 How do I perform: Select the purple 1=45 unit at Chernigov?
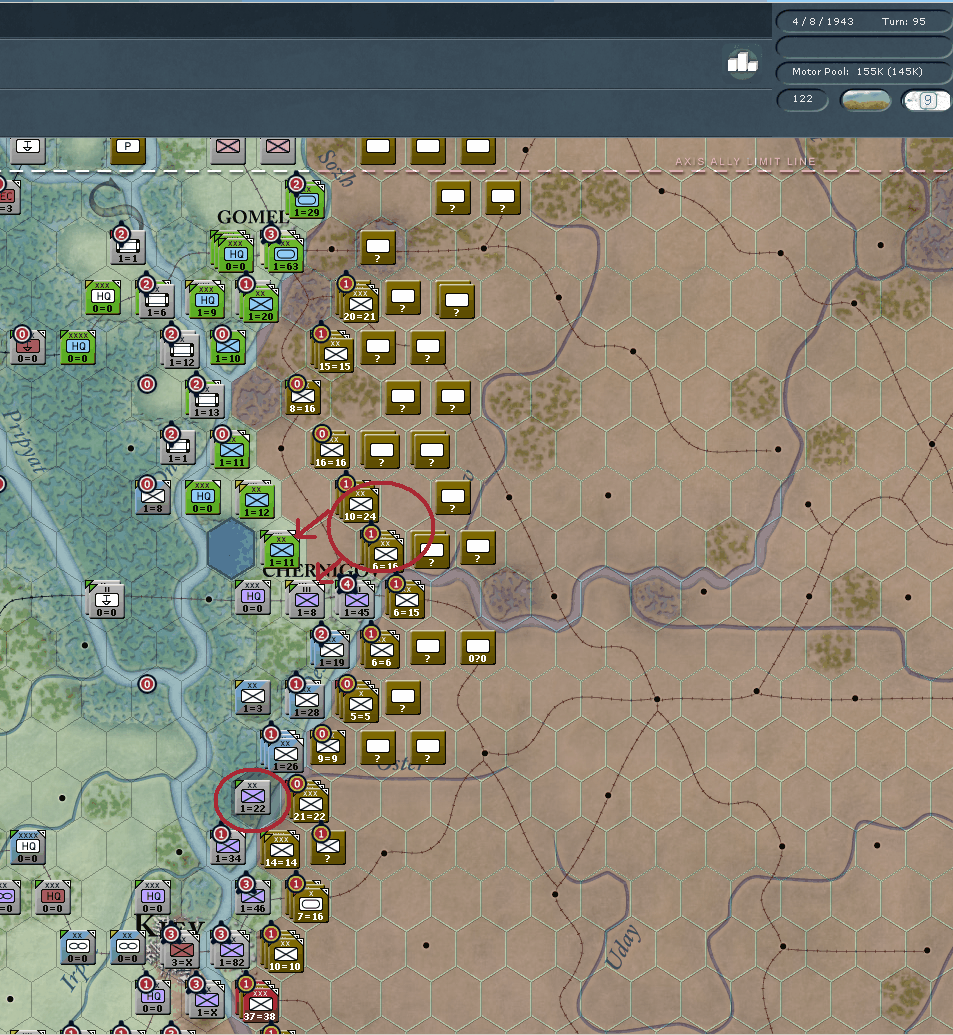356,601
